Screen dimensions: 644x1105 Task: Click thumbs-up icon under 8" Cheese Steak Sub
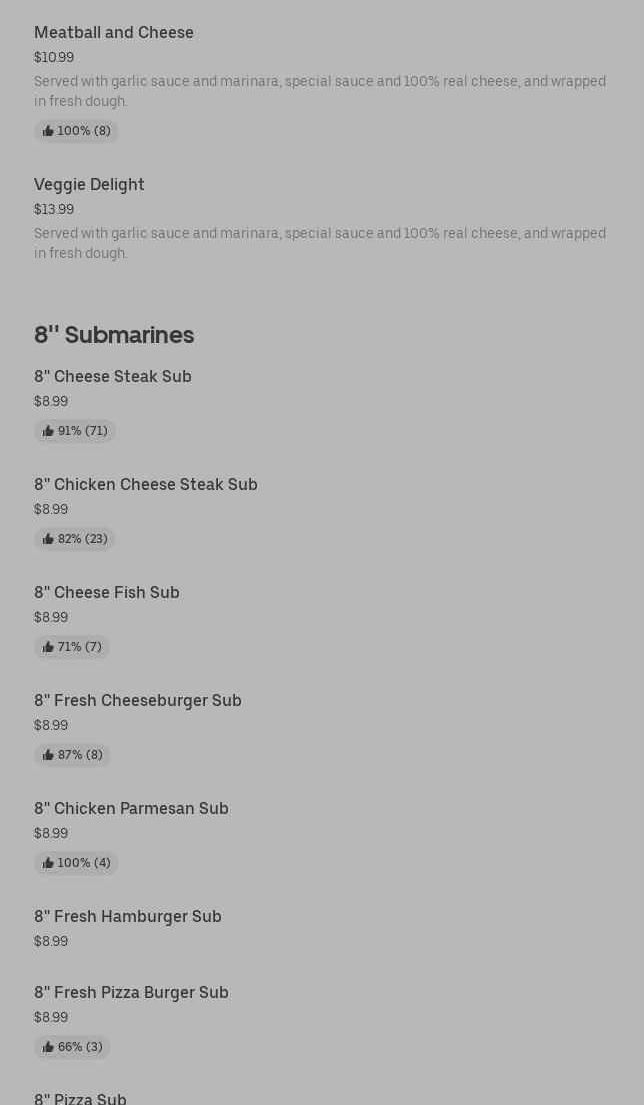tap(48, 431)
